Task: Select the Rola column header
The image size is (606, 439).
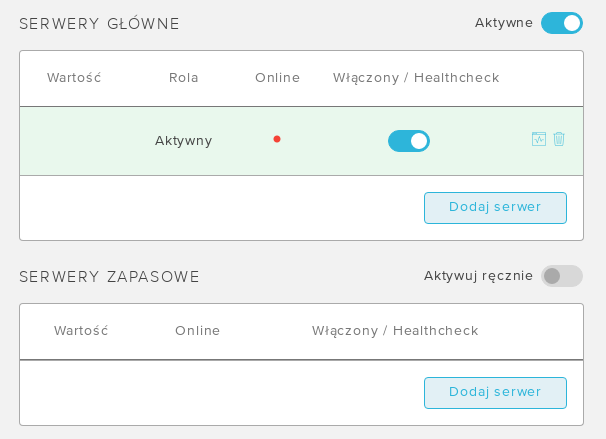Action: [x=184, y=78]
